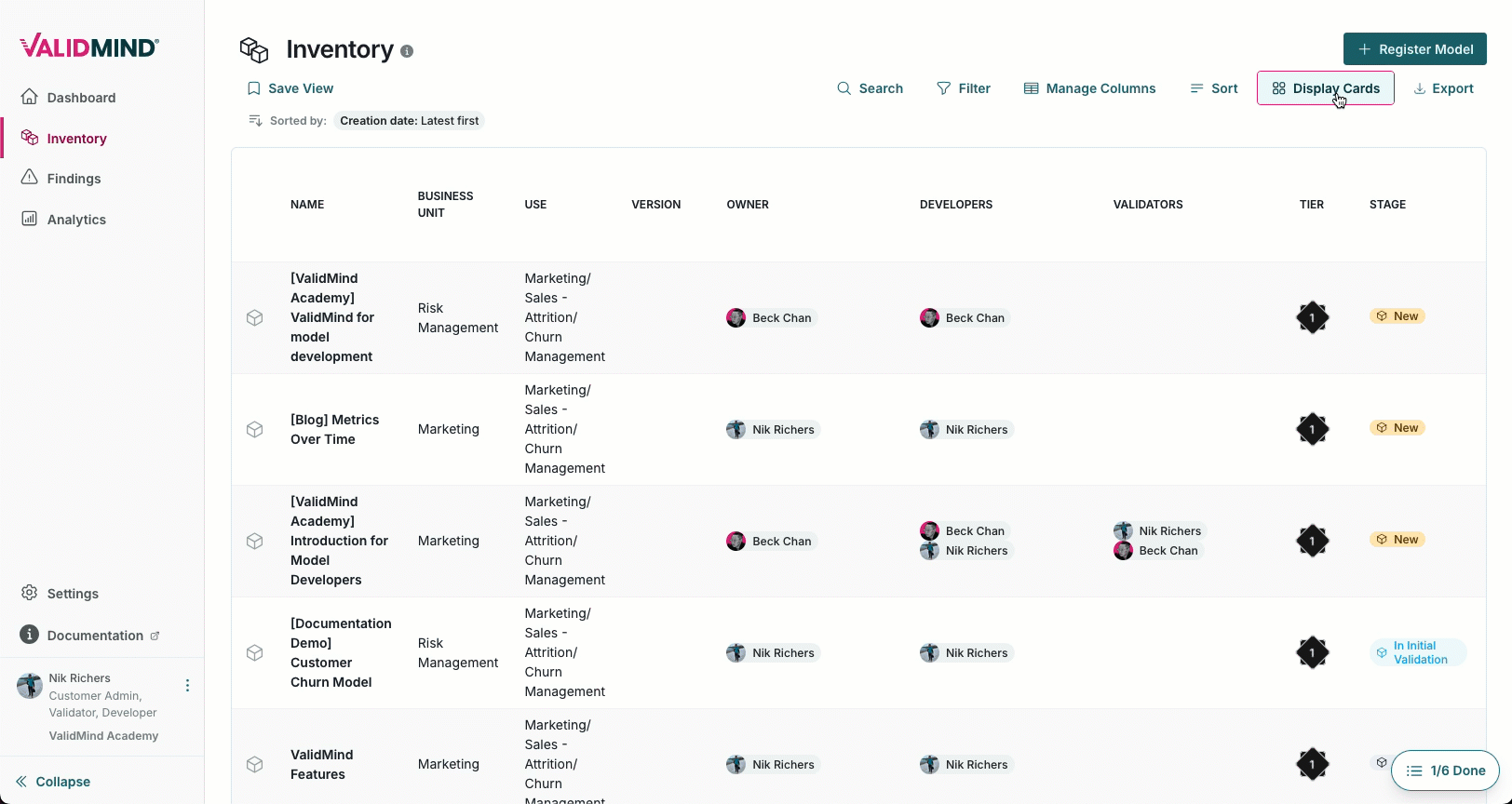Select Inventory in the sidebar
Viewport: 1512px width, 804px height.
tap(63, 138)
